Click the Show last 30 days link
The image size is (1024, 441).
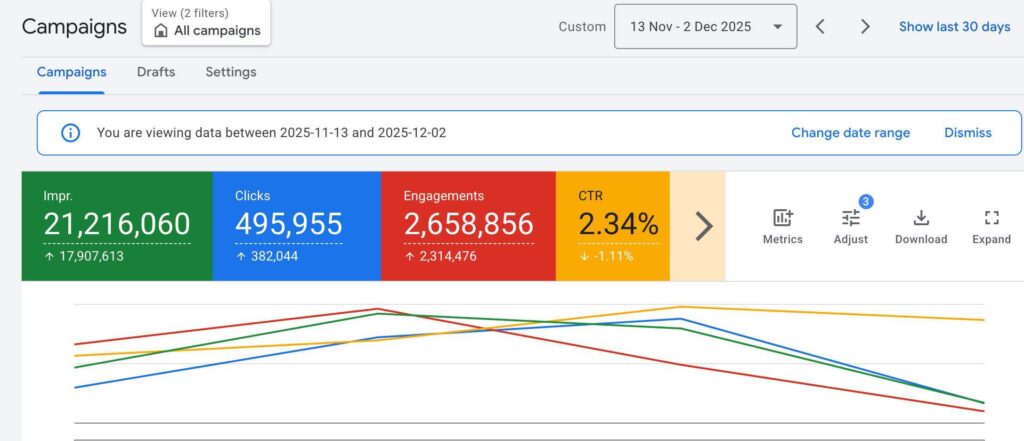tap(955, 27)
